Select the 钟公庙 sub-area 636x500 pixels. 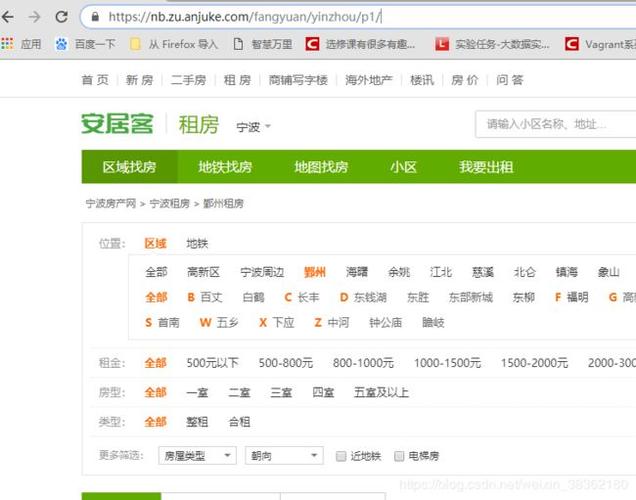coord(385,322)
